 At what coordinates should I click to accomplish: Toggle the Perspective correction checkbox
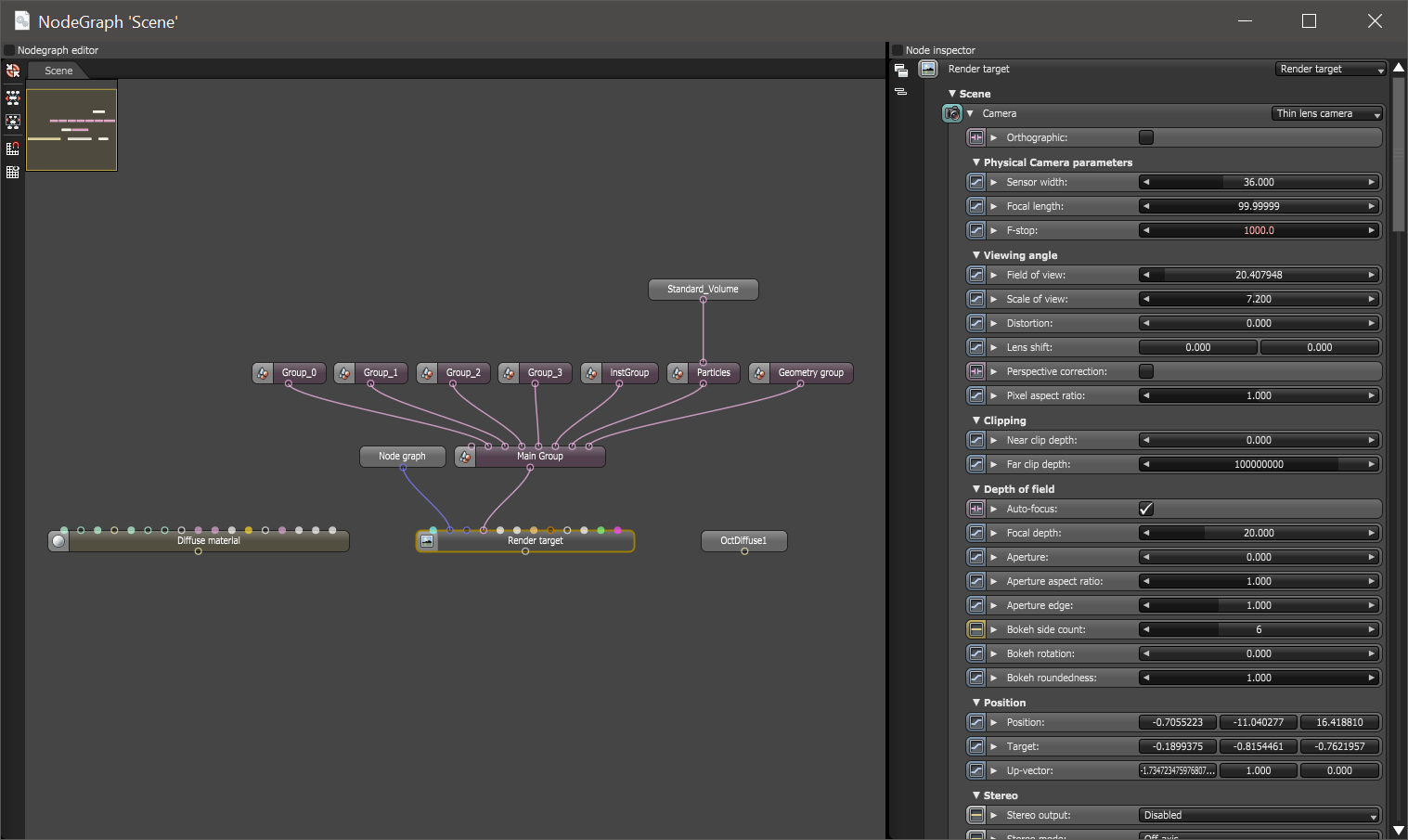tap(1146, 371)
